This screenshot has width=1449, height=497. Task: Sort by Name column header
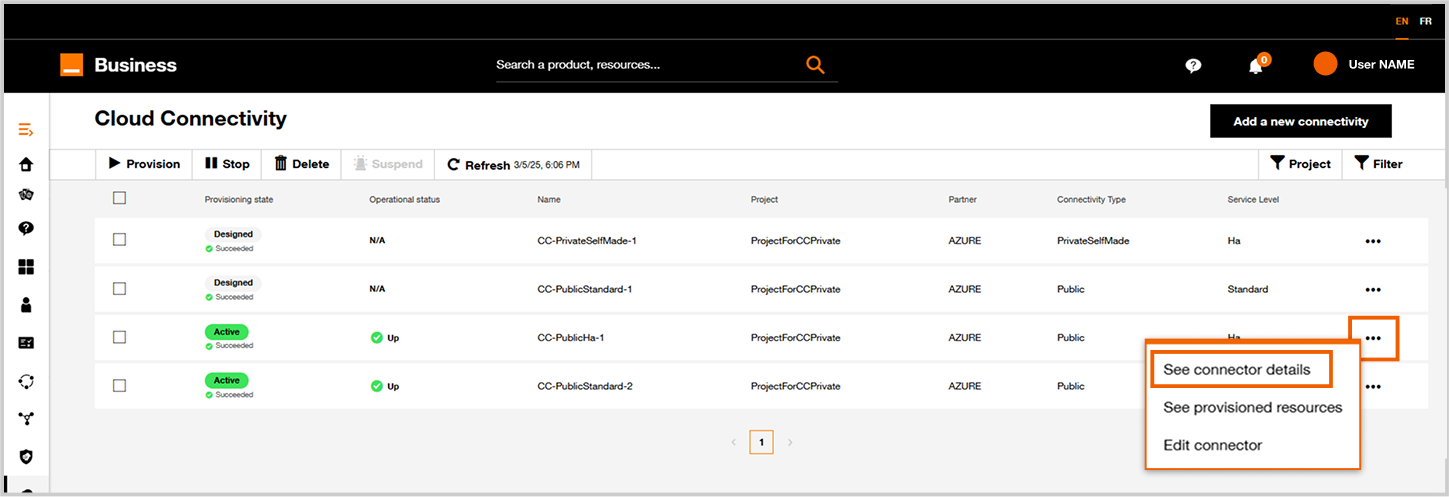549,199
